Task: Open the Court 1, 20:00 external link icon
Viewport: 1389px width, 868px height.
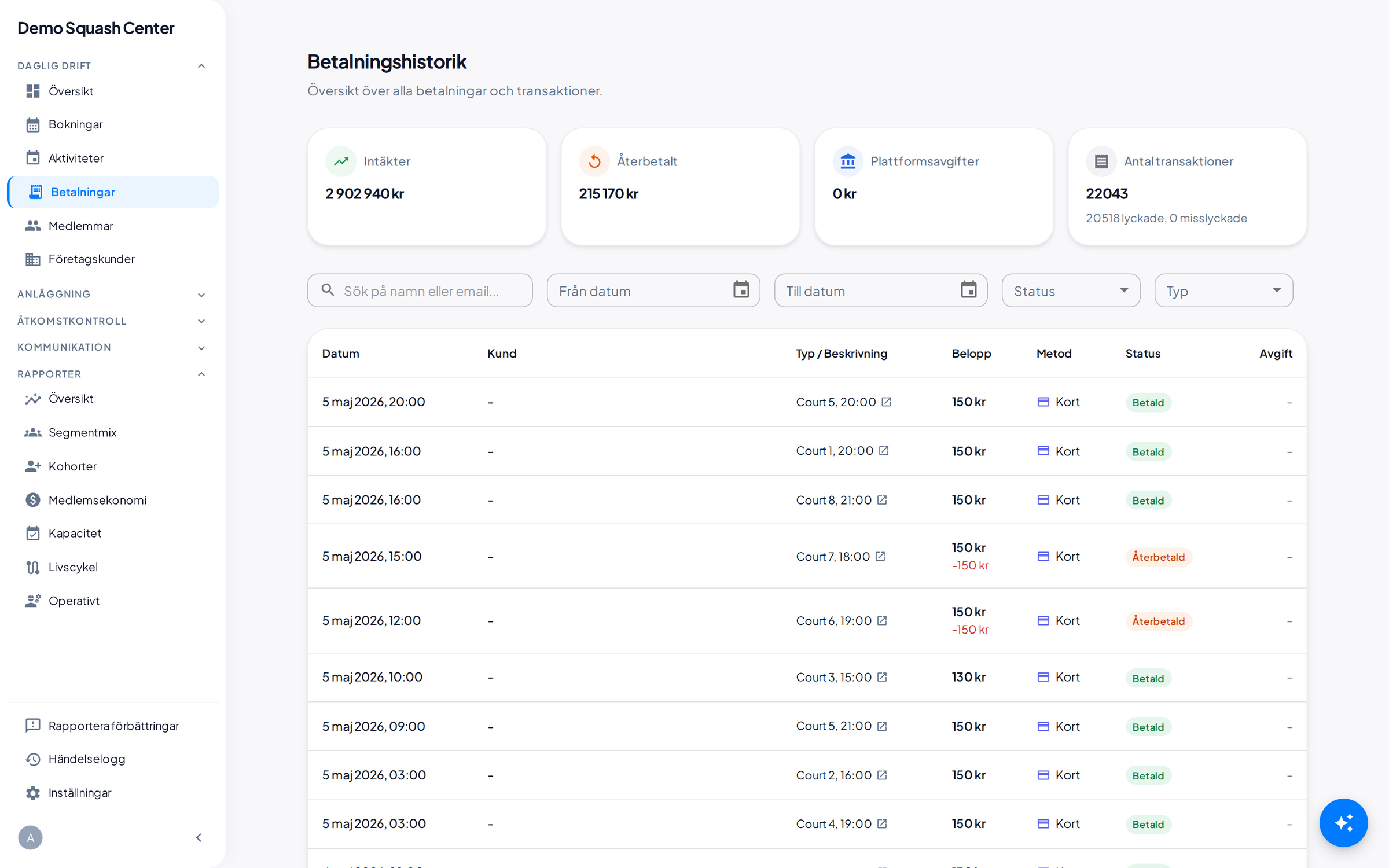Action: click(x=884, y=450)
